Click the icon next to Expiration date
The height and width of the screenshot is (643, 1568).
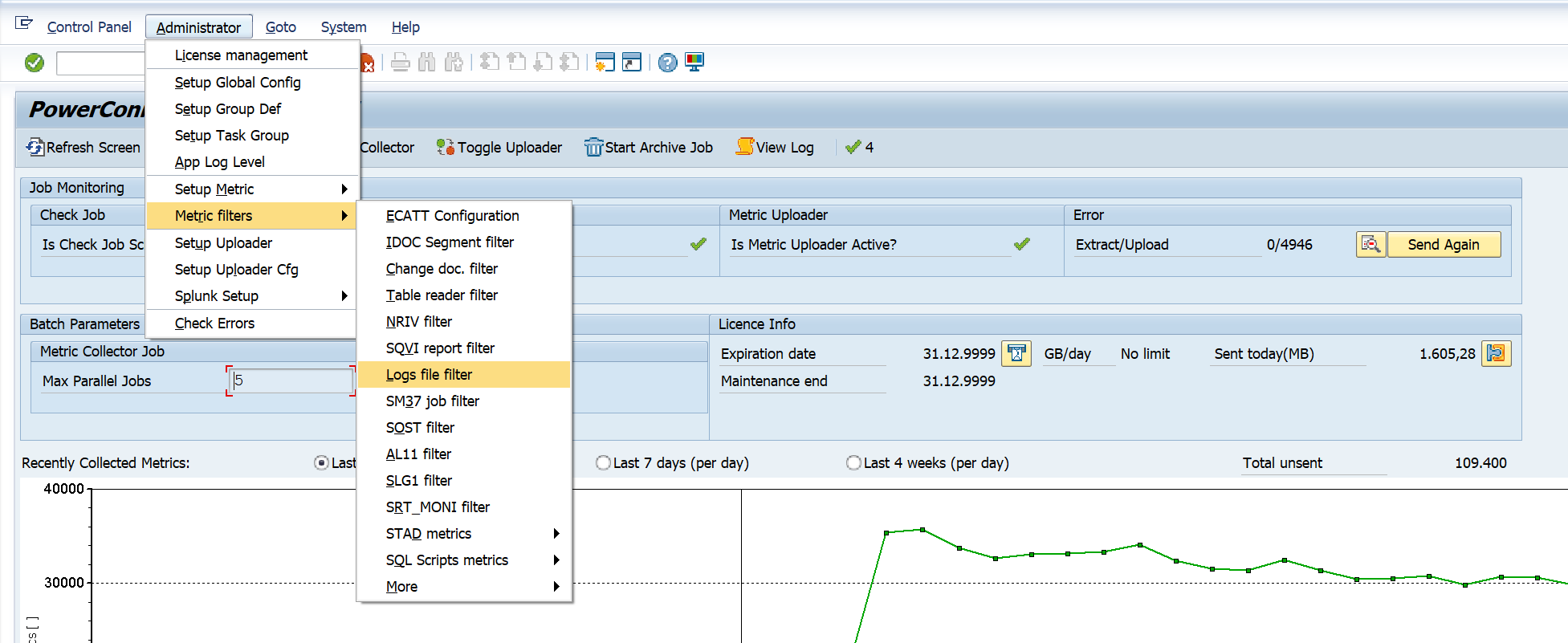click(1016, 354)
